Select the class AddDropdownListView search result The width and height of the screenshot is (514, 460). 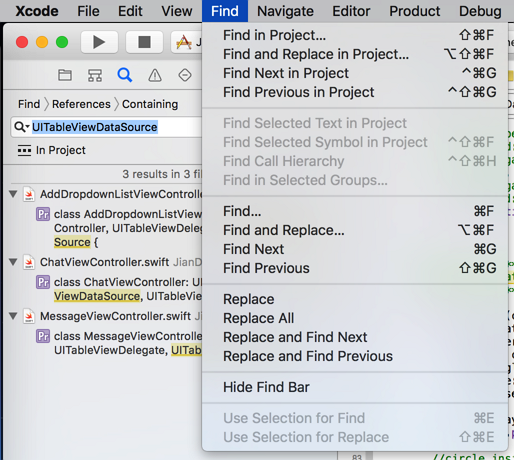pyautogui.click(x=128, y=228)
